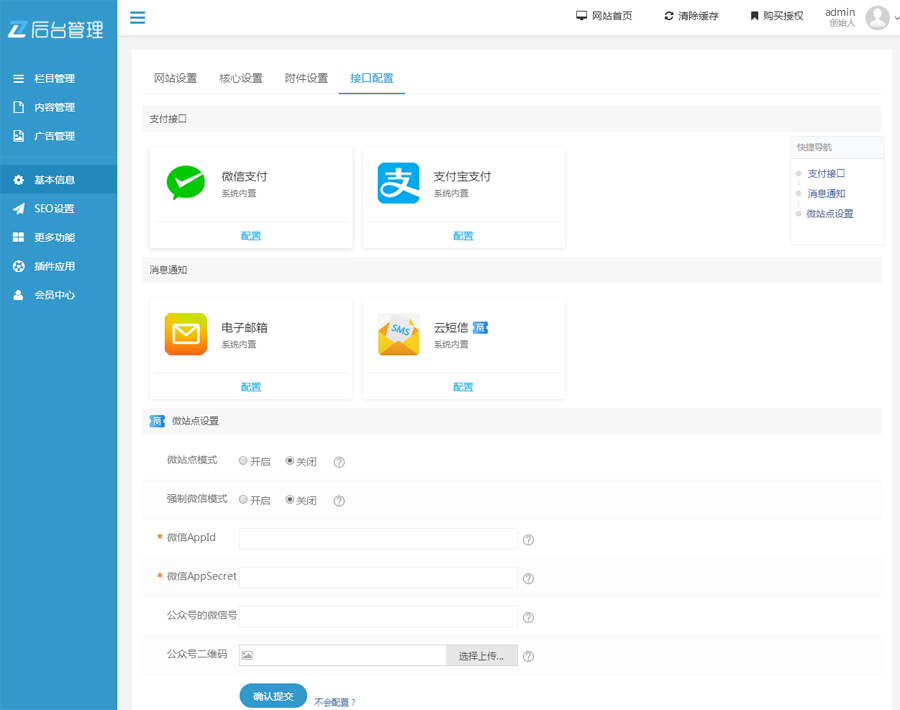900x710 pixels.
Task: Click the orange email envelope icon
Action: coord(185,334)
